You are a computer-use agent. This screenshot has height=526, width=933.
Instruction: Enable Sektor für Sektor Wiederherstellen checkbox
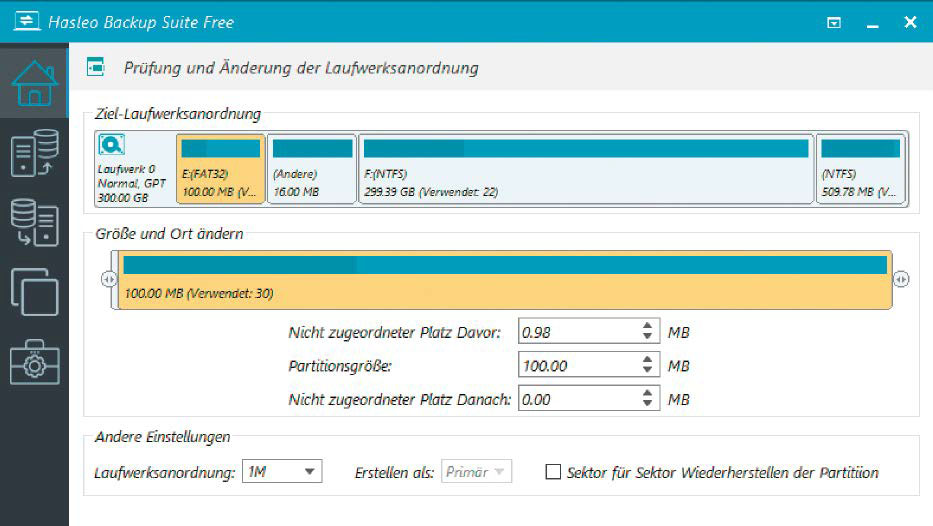point(553,472)
